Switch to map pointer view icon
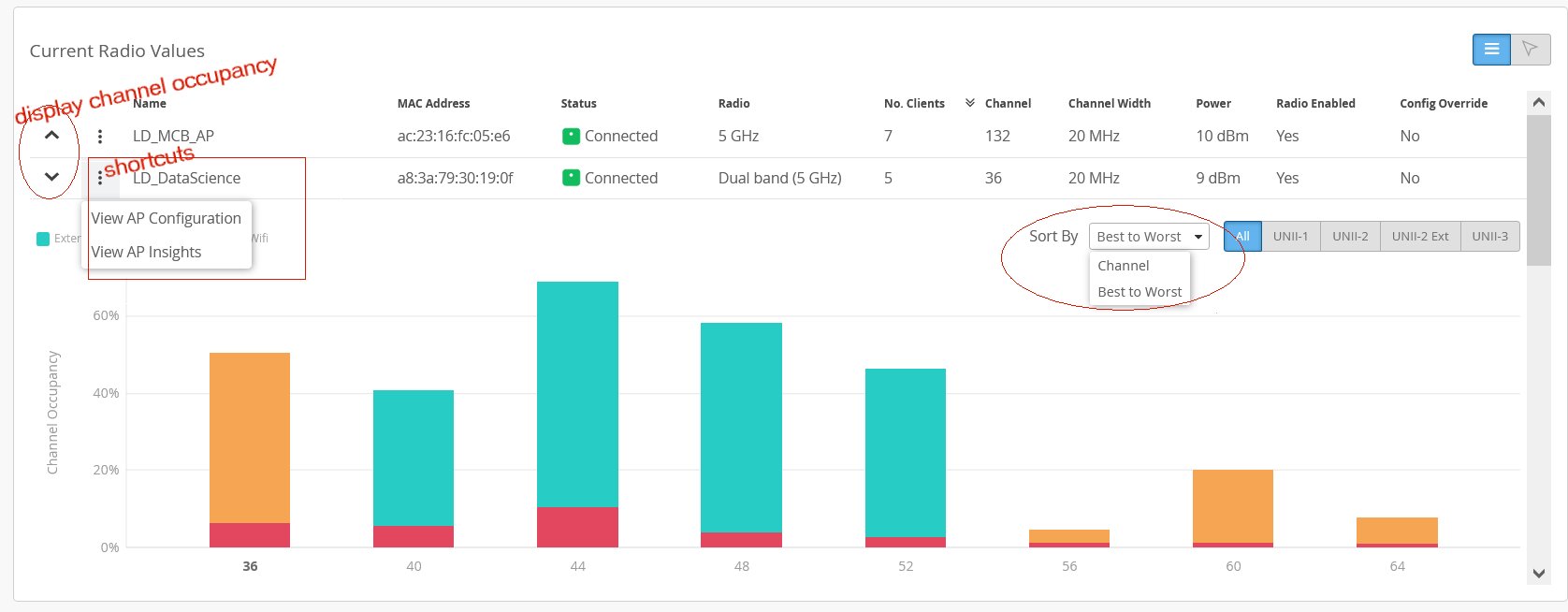Screen dimensions: 1568x612 coord(1530,50)
